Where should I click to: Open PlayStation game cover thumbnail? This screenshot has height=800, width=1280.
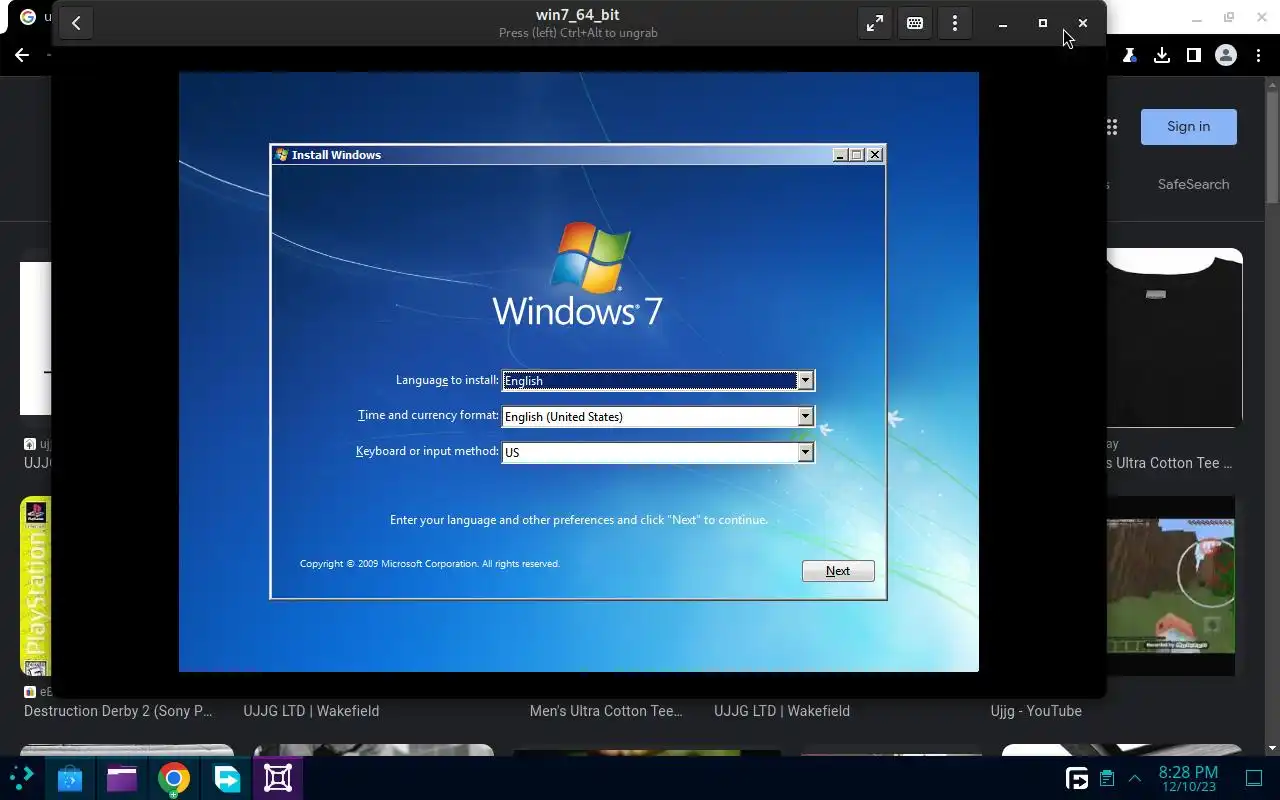[x=35, y=586]
